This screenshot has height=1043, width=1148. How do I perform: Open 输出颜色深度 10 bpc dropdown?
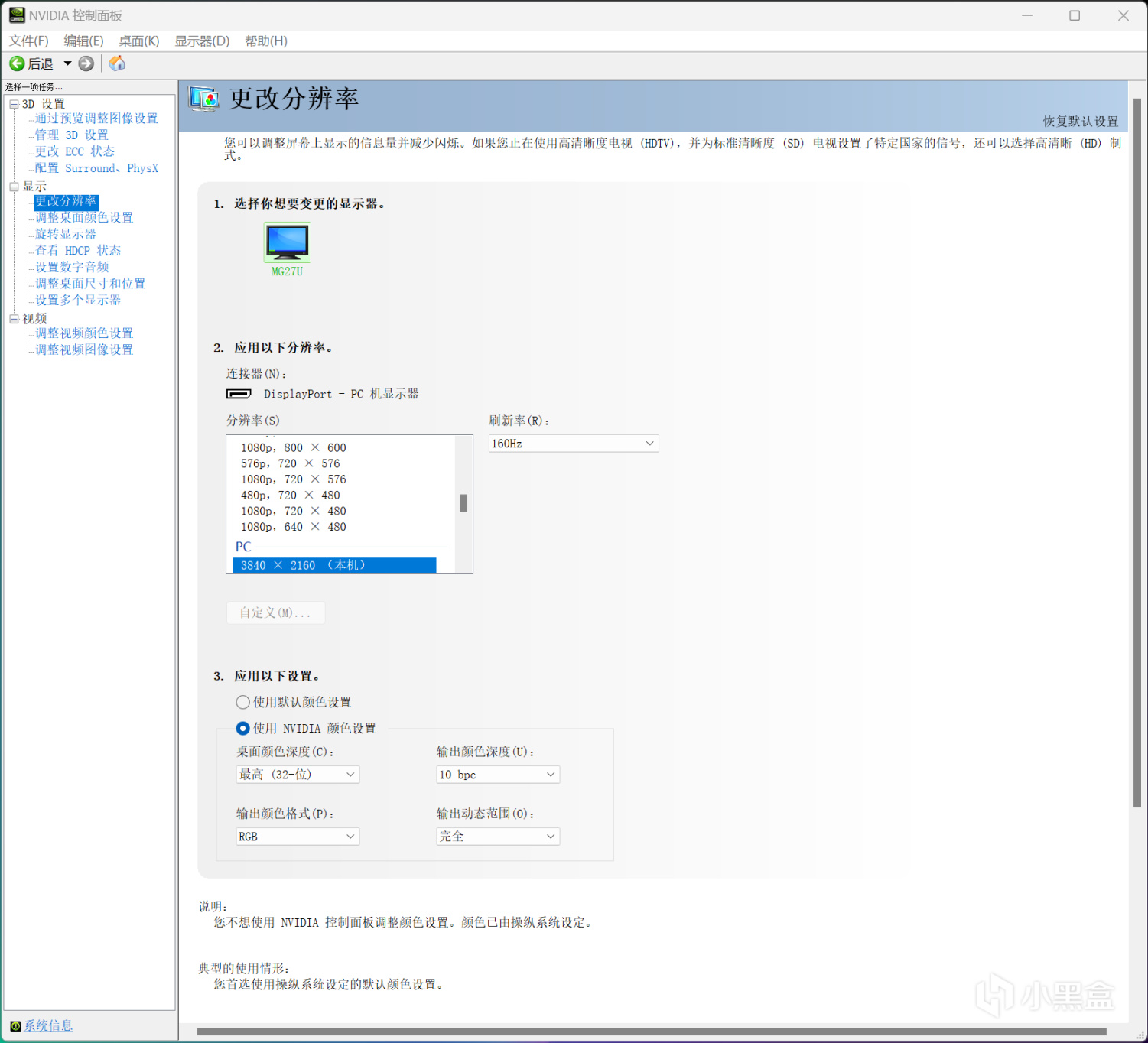coord(498,775)
